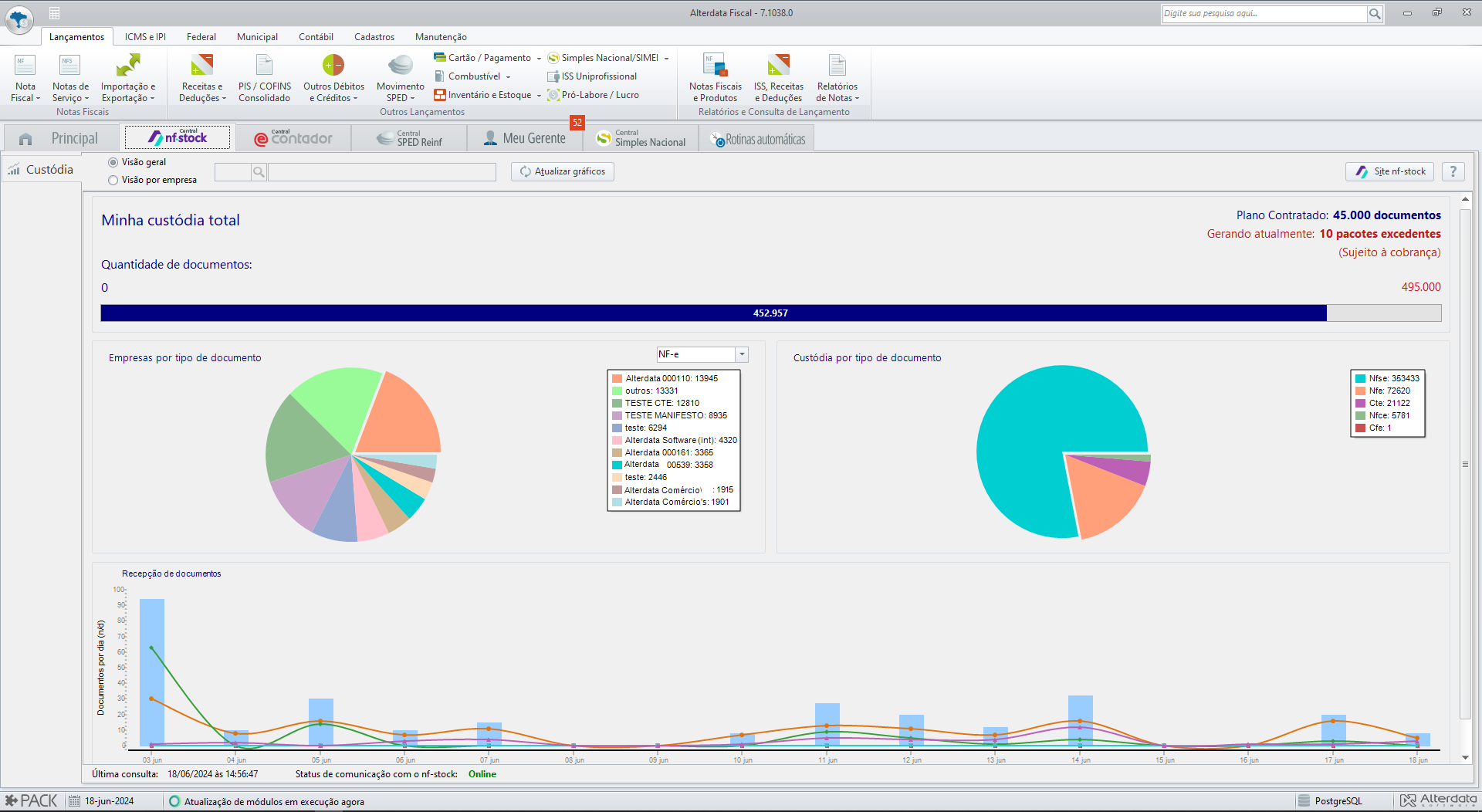Open Importação e Exportação icon
The height and width of the screenshot is (812, 1482).
128,66
